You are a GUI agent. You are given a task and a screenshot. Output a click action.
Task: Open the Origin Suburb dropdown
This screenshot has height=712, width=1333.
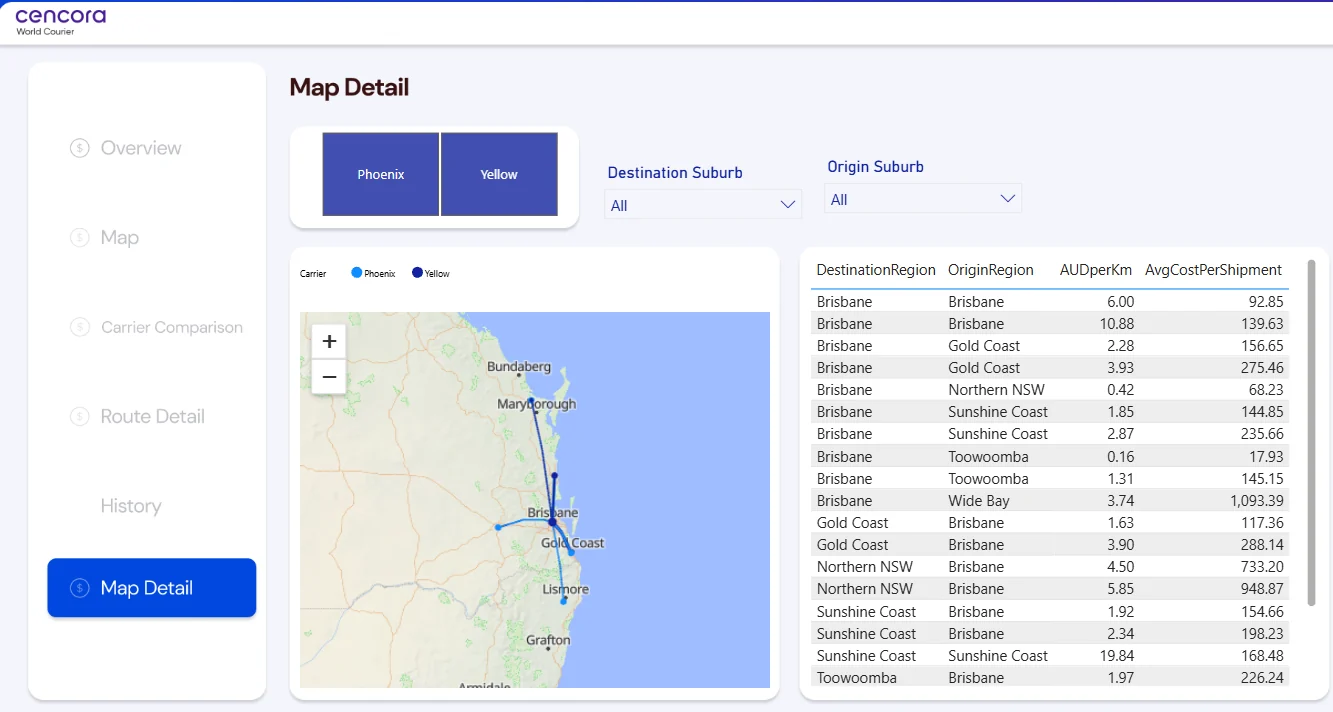coord(923,199)
